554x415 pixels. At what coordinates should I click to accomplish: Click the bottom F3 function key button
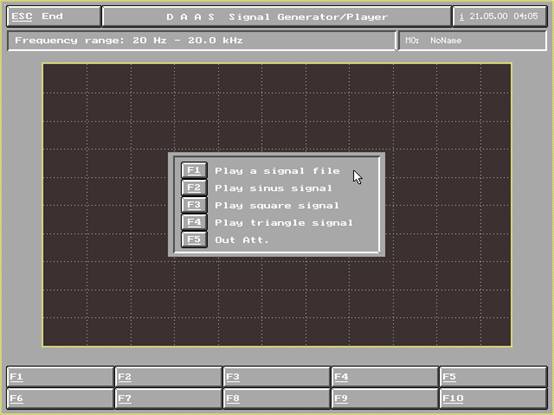(277, 377)
